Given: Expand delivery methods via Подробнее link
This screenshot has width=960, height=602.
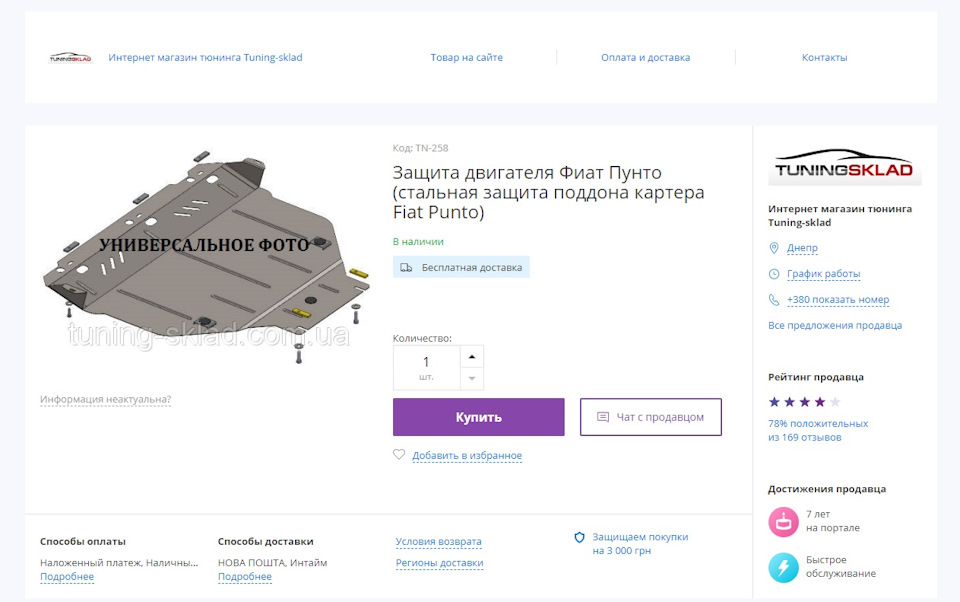Looking at the screenshot, I should [245, 577].
